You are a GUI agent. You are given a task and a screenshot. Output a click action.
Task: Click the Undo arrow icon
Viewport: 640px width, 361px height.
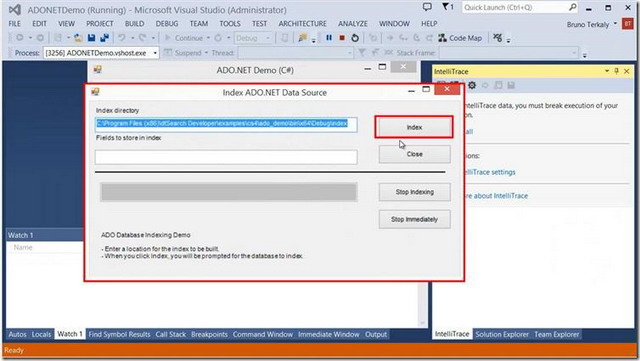pyautogui.click(x=122, y=38)
